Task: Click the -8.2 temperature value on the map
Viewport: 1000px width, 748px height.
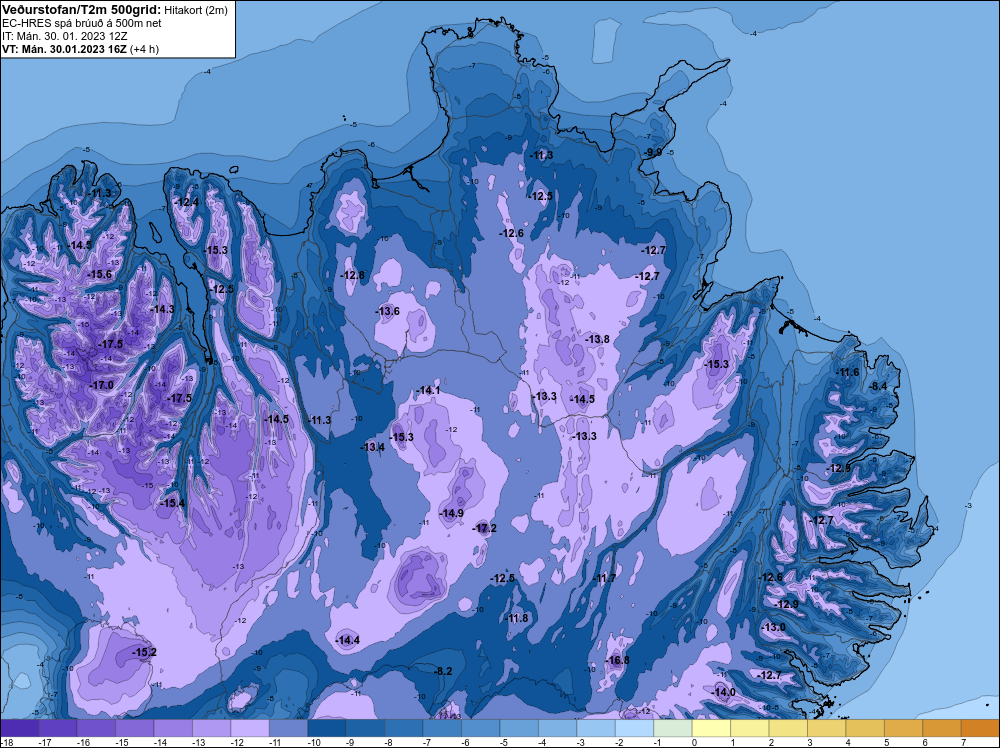Action: point(443,671)
